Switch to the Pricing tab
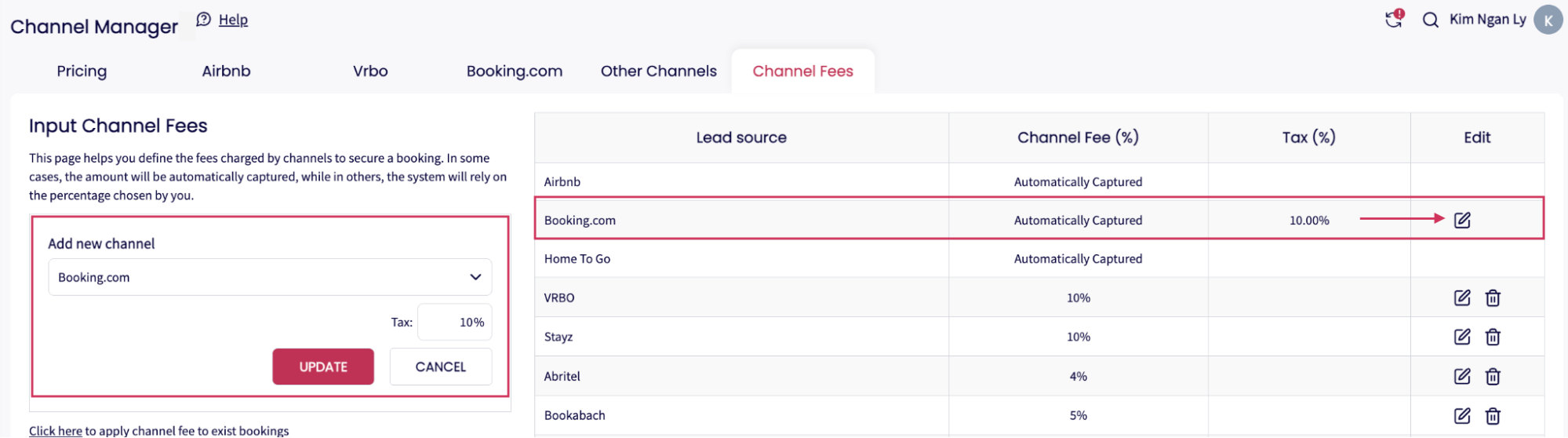Viewport: 1568px width, 438px height. [82, 71]
